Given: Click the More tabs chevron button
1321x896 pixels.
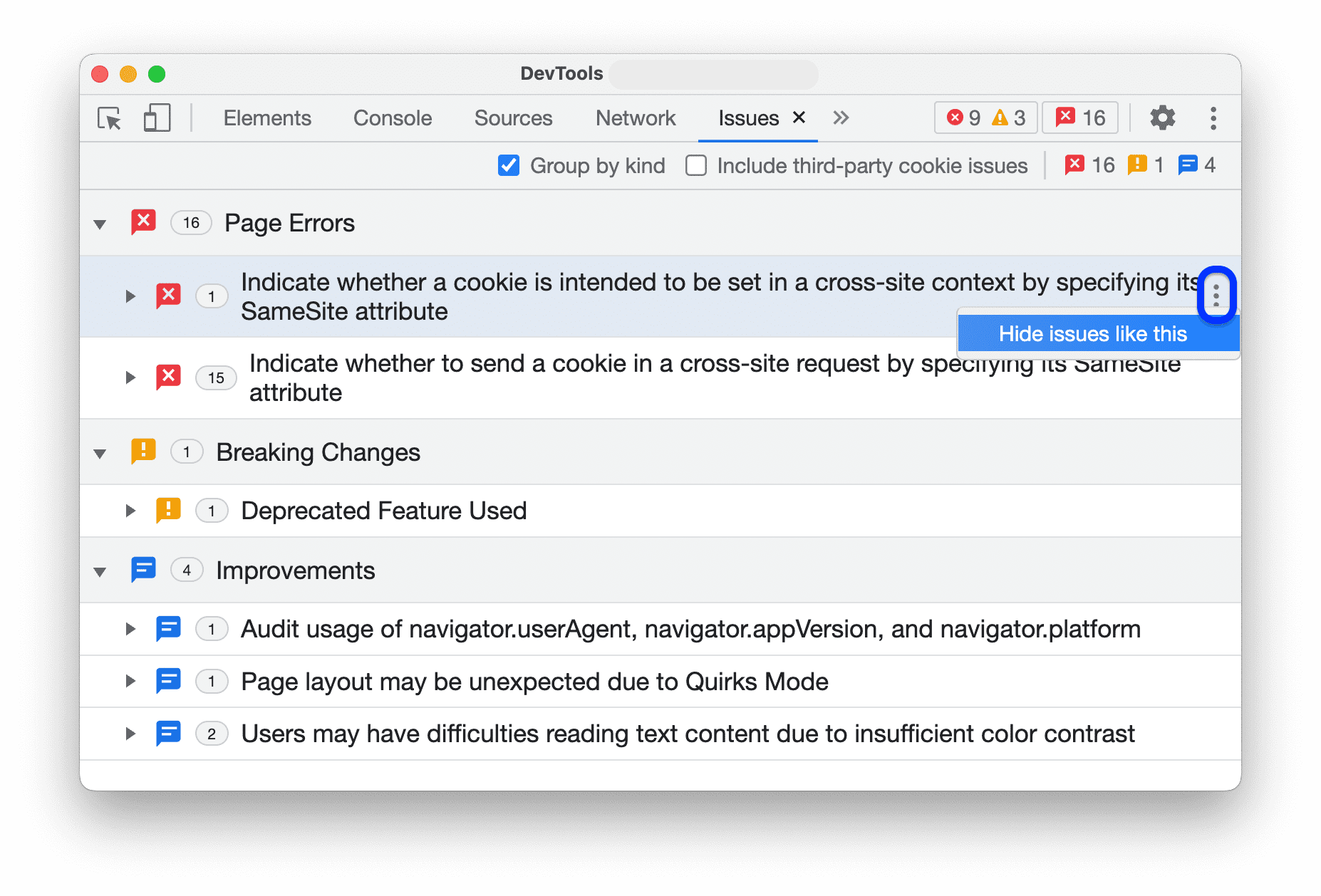Looking at the screenshot, I should click(841, 118).
